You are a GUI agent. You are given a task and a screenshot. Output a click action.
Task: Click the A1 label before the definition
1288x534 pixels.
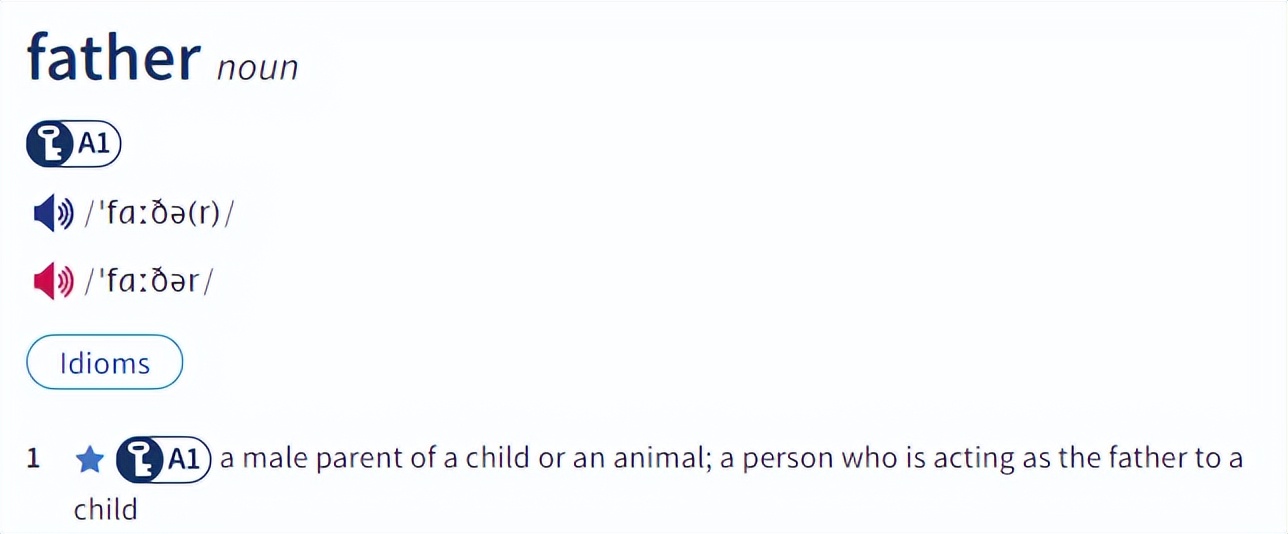185,460
